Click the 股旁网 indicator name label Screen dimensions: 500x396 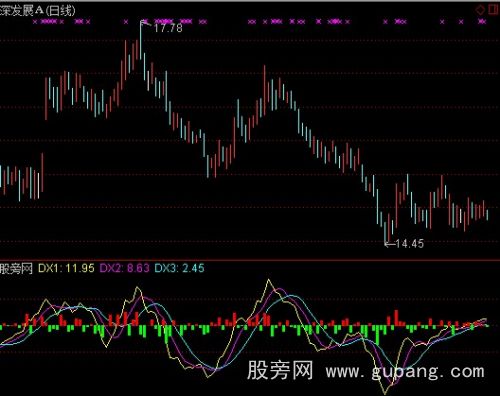[x=16, y=268]
